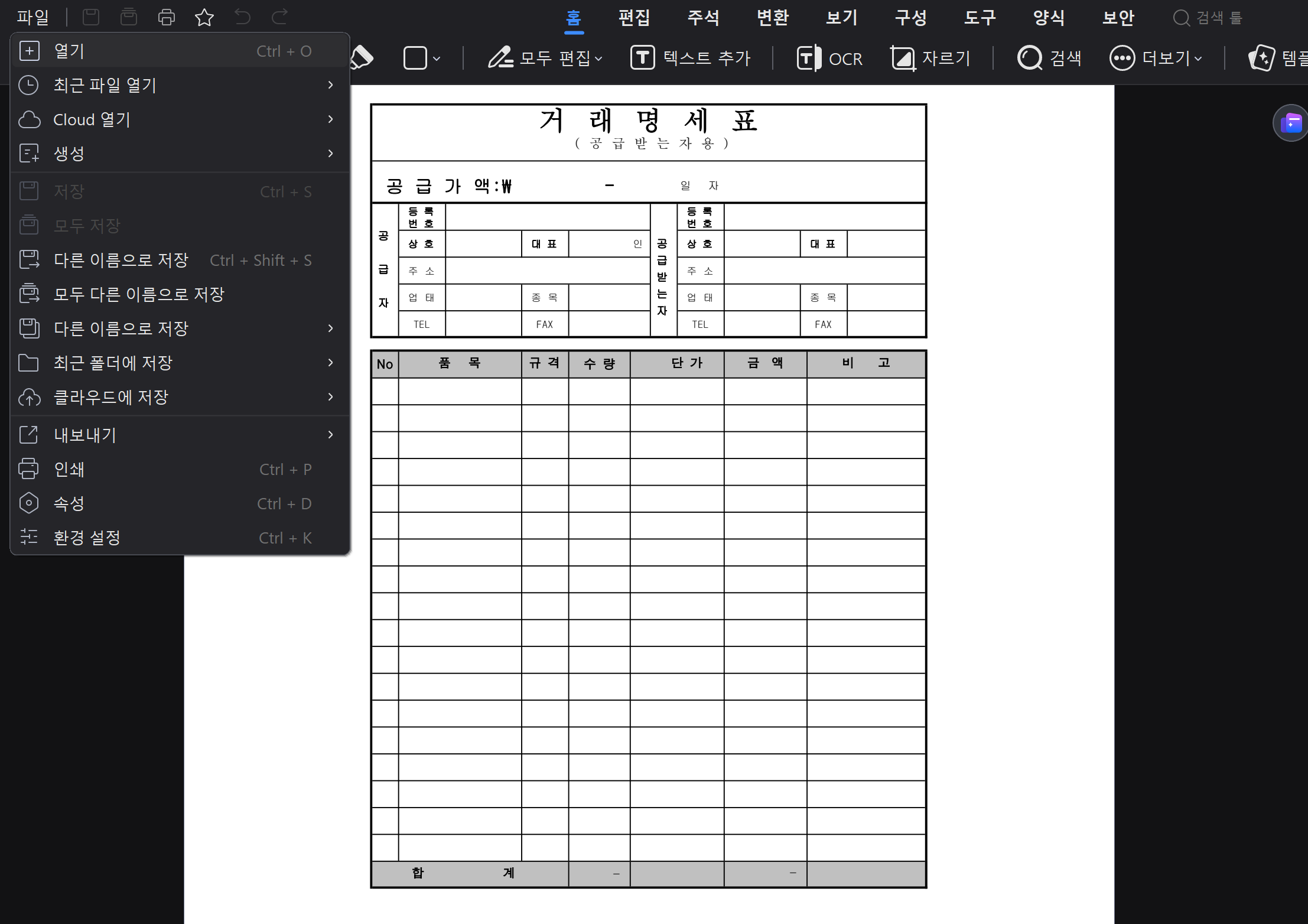The image size is (1308, 924).
Task: Expand 다른 이름으로 저장 submenu arrow item
Action: click(x=180, y=328)
